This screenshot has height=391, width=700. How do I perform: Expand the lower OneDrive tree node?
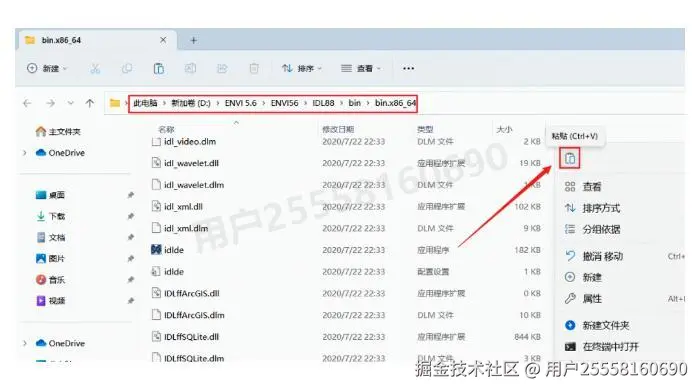(25, 343)
